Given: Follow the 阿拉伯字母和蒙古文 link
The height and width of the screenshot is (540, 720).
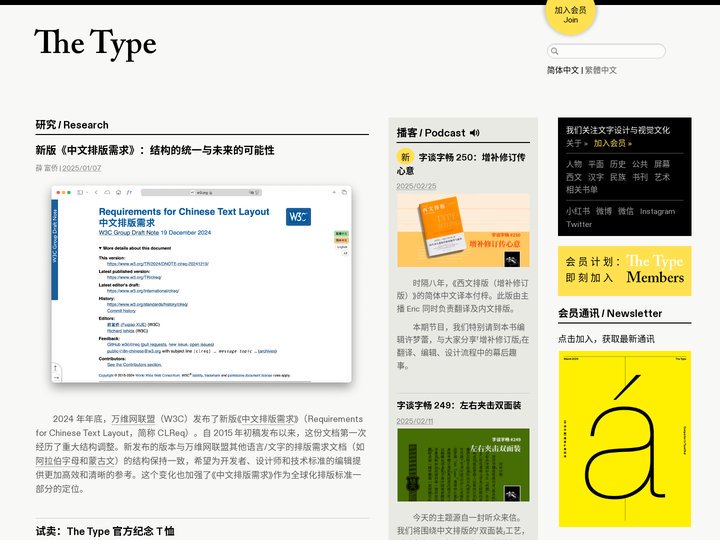Looking at the screenshot, I should pos(76,461).
